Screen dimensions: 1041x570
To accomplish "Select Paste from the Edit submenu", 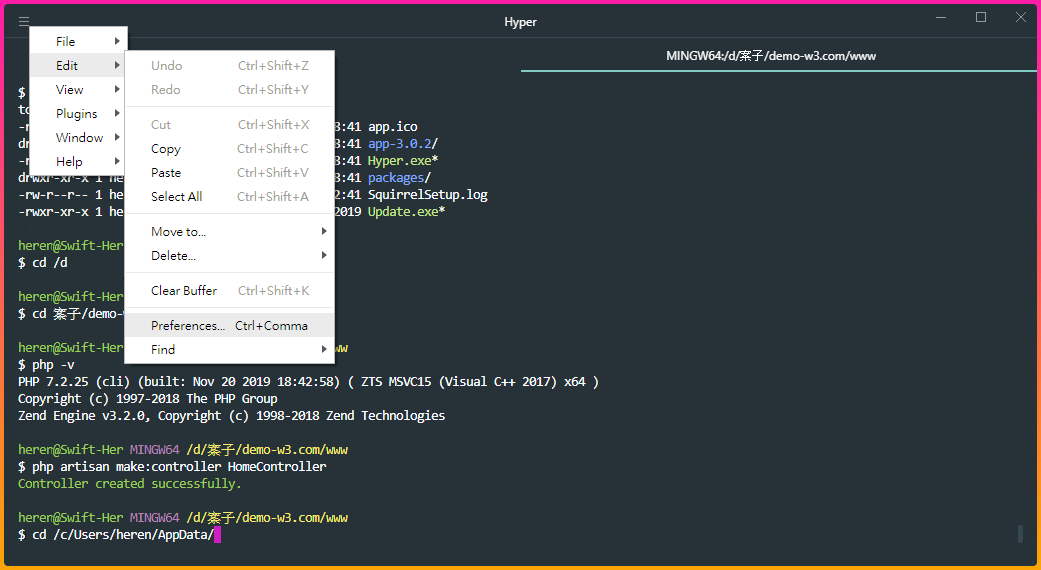I will (230, 173).
